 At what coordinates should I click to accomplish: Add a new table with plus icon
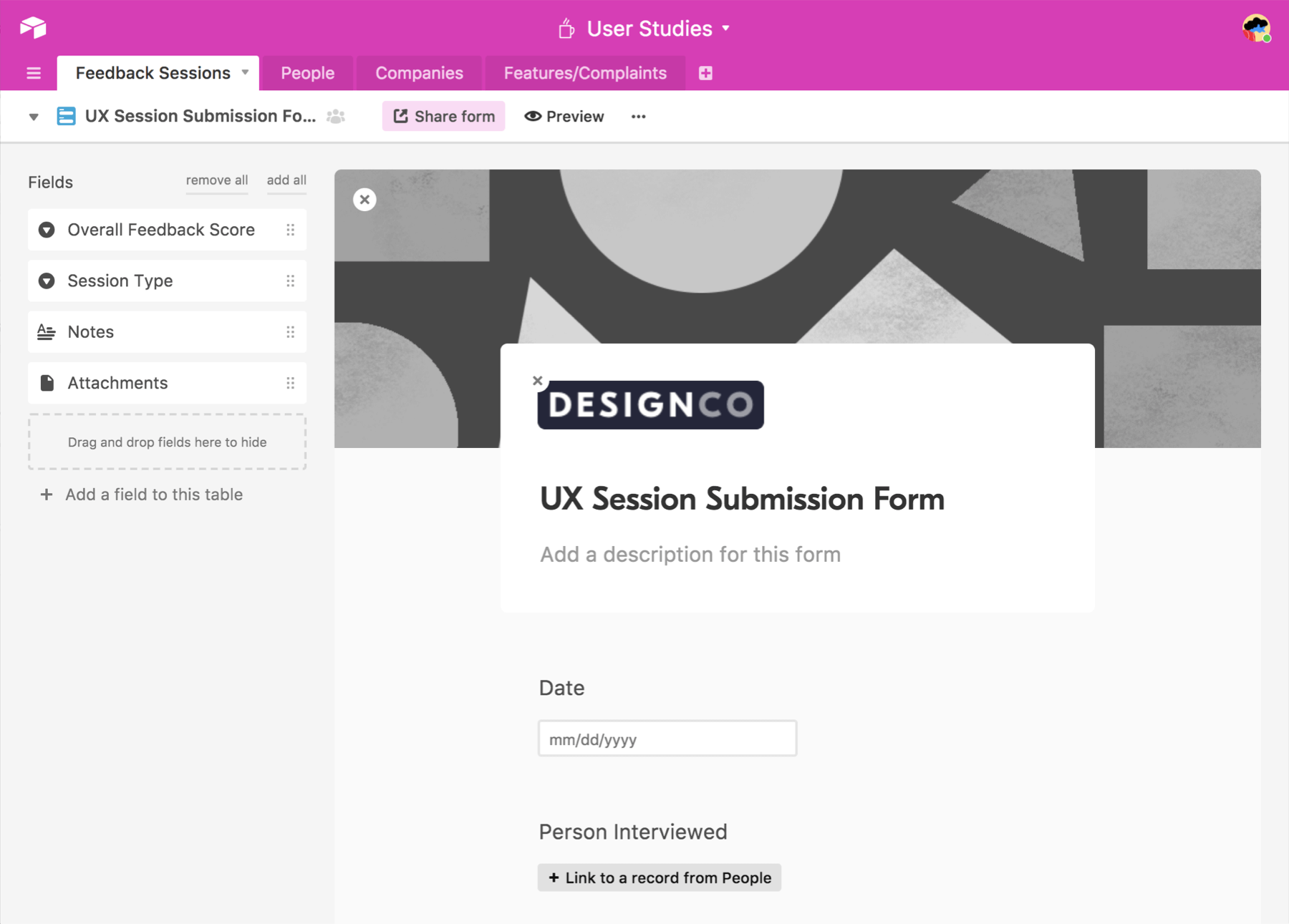click(x=705, y=73)
